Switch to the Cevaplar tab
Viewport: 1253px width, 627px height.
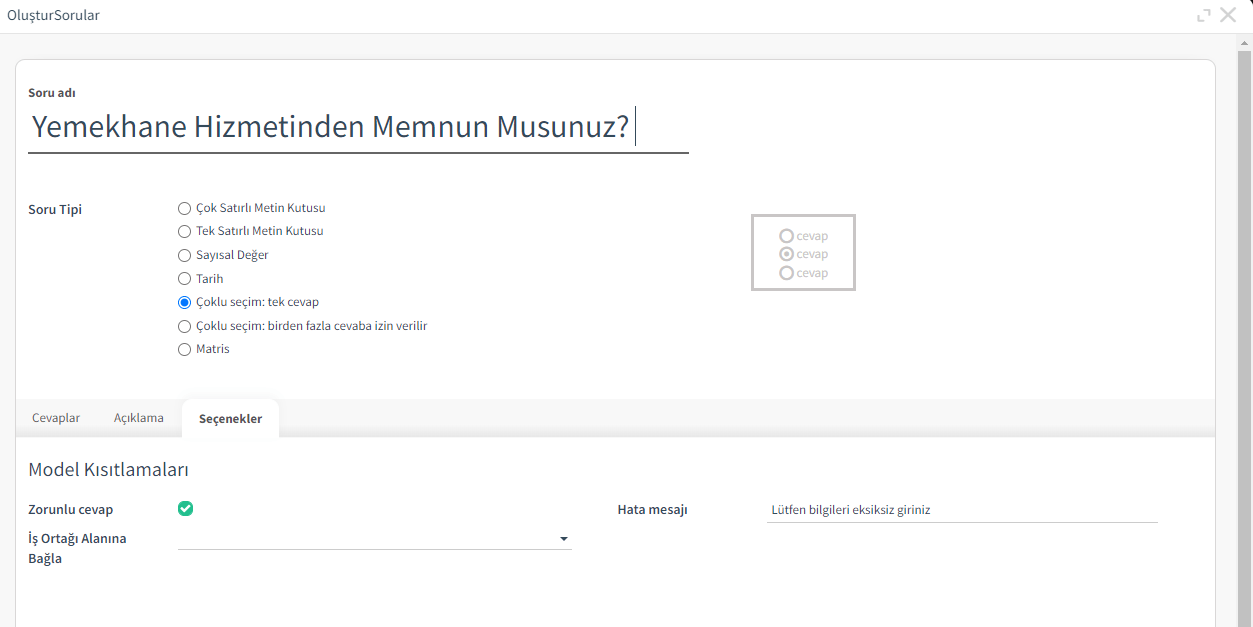tap(56, 418)
